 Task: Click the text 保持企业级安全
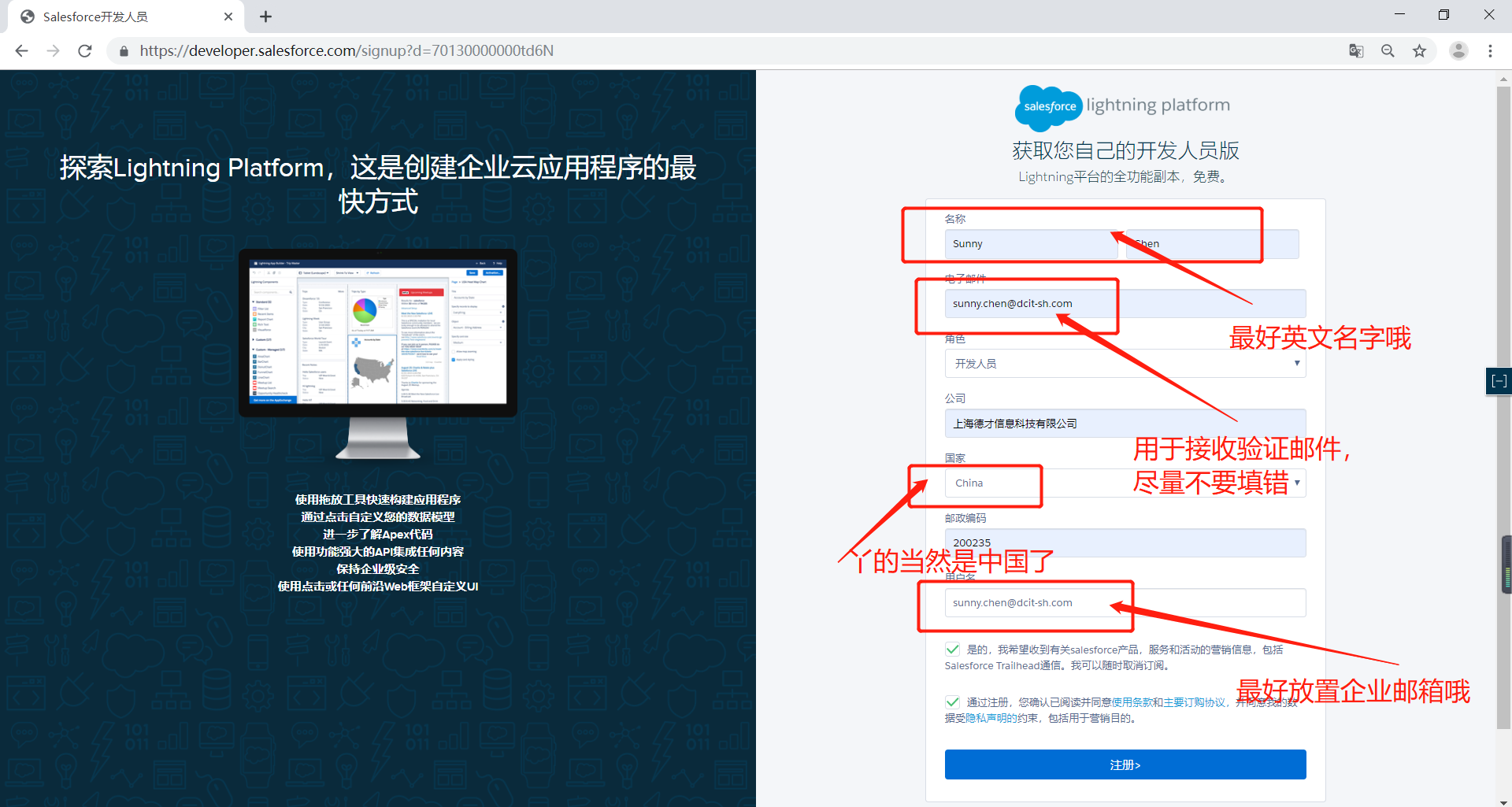(378, 569)
